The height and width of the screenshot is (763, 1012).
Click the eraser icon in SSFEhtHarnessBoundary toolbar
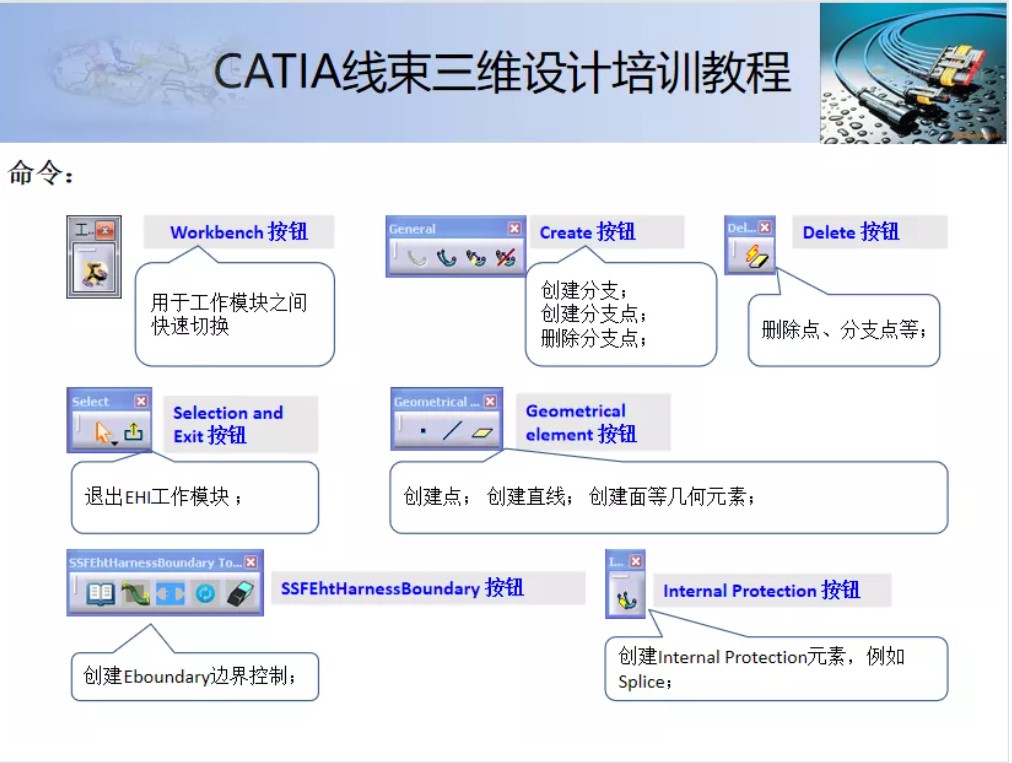[x=241, y=593]
